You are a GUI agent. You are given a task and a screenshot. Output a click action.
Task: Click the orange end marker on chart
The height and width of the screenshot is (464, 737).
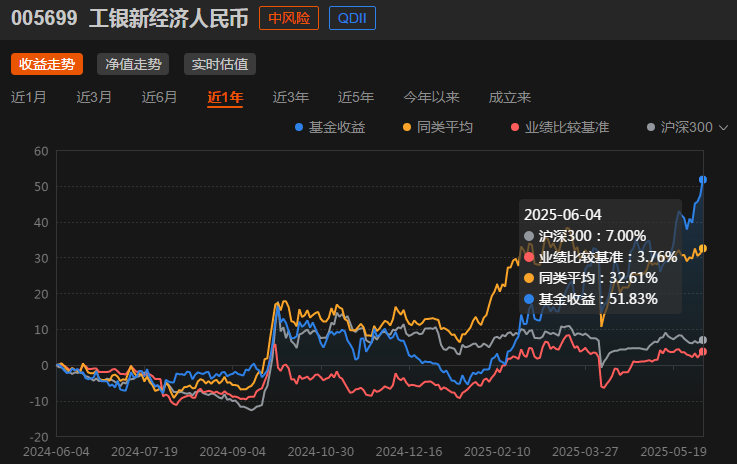click(703, 249)
